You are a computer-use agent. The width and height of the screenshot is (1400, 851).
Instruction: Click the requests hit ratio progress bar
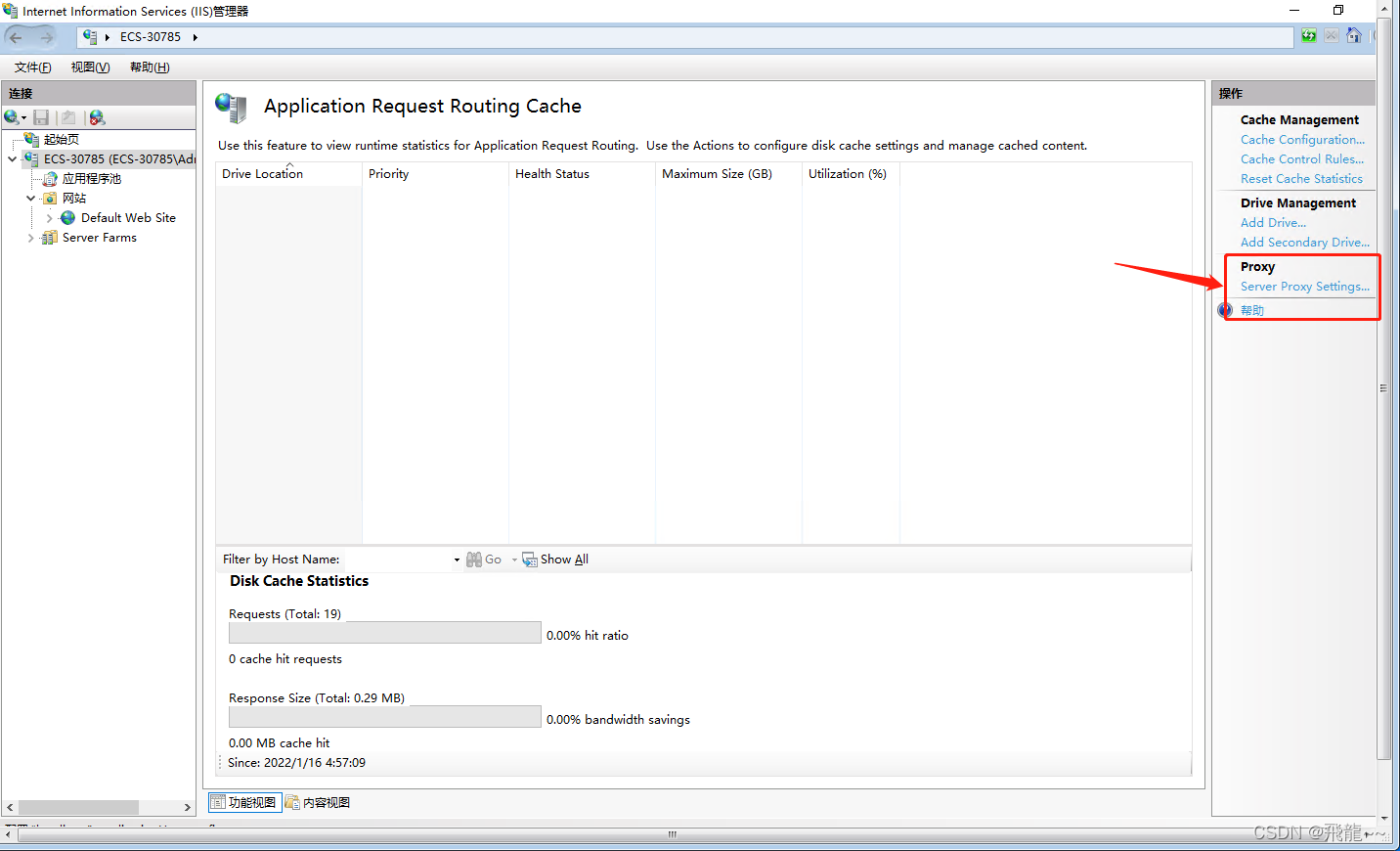tap(384, 633)
